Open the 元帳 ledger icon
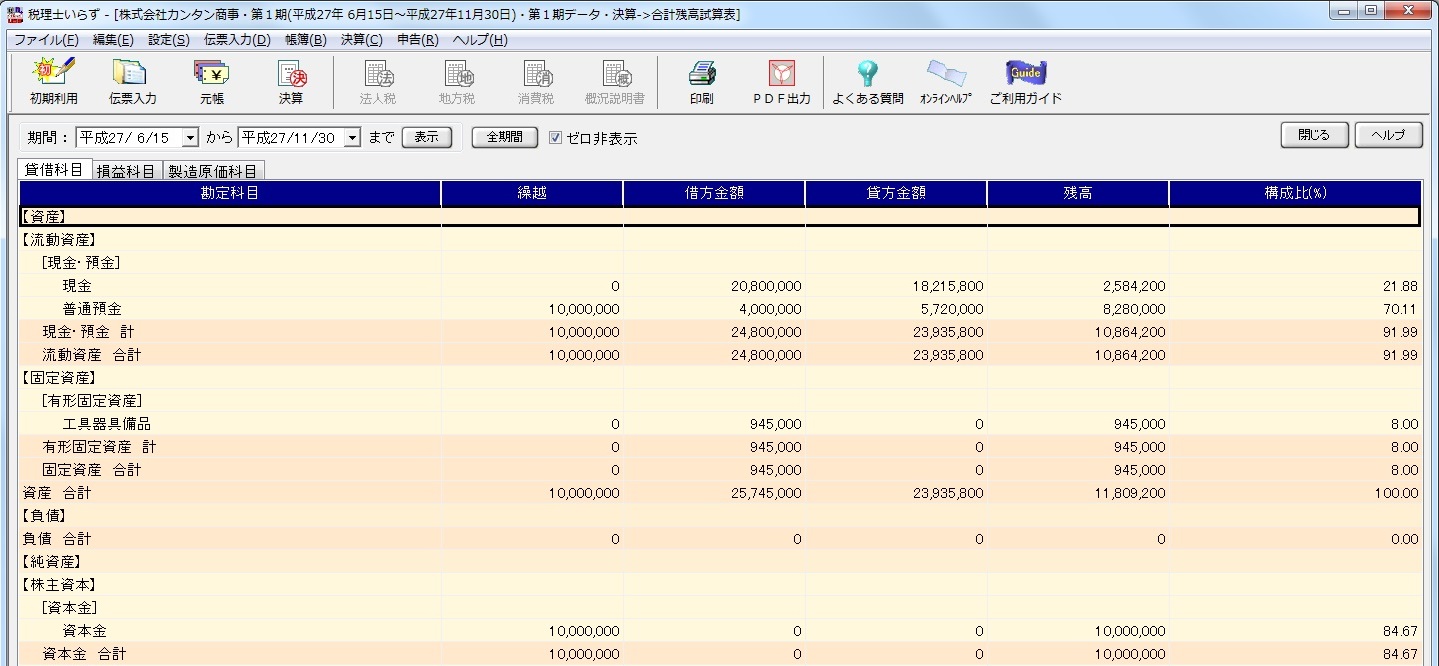Viewport: 1439px width, 666px height. 211,81
